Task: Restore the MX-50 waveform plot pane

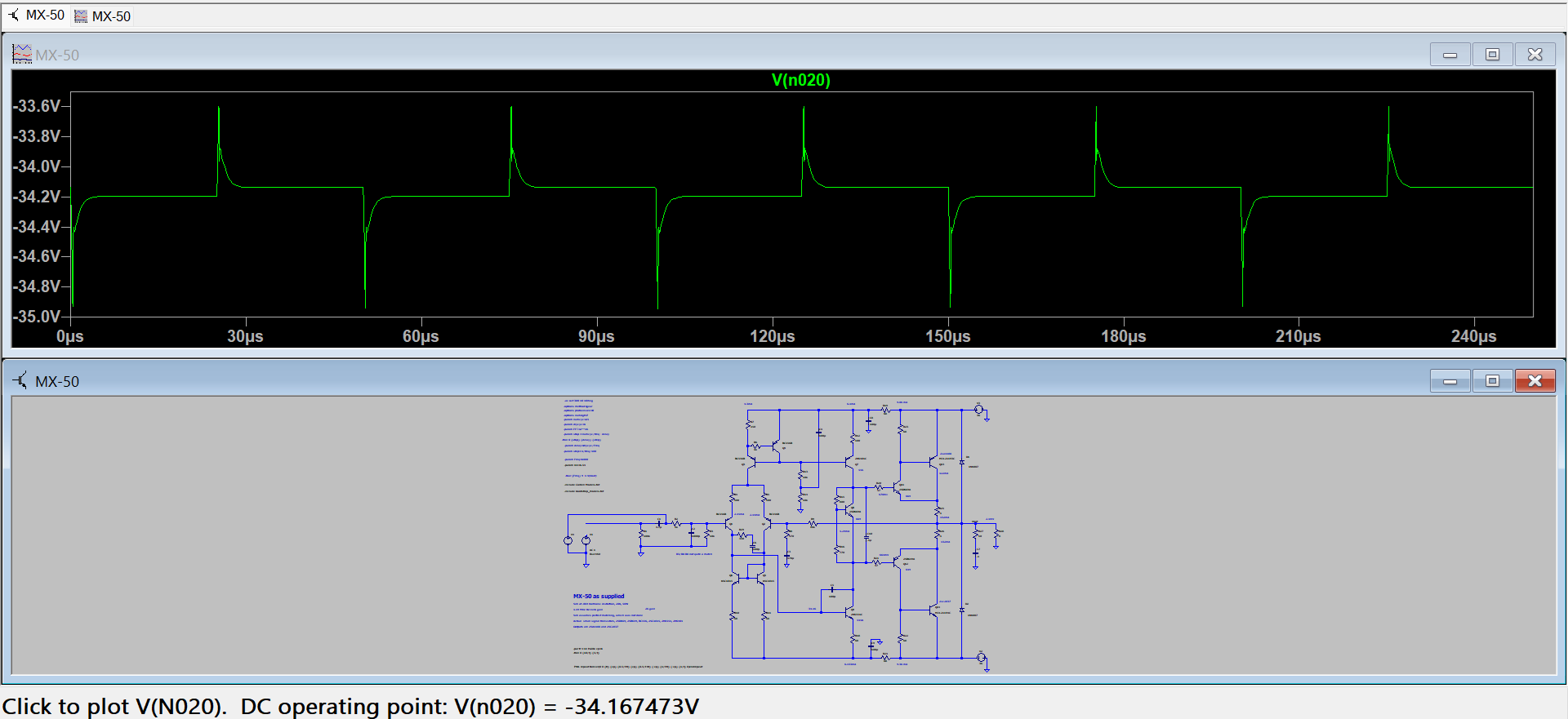Action: pyautogui.click(x=1493, y=55)
